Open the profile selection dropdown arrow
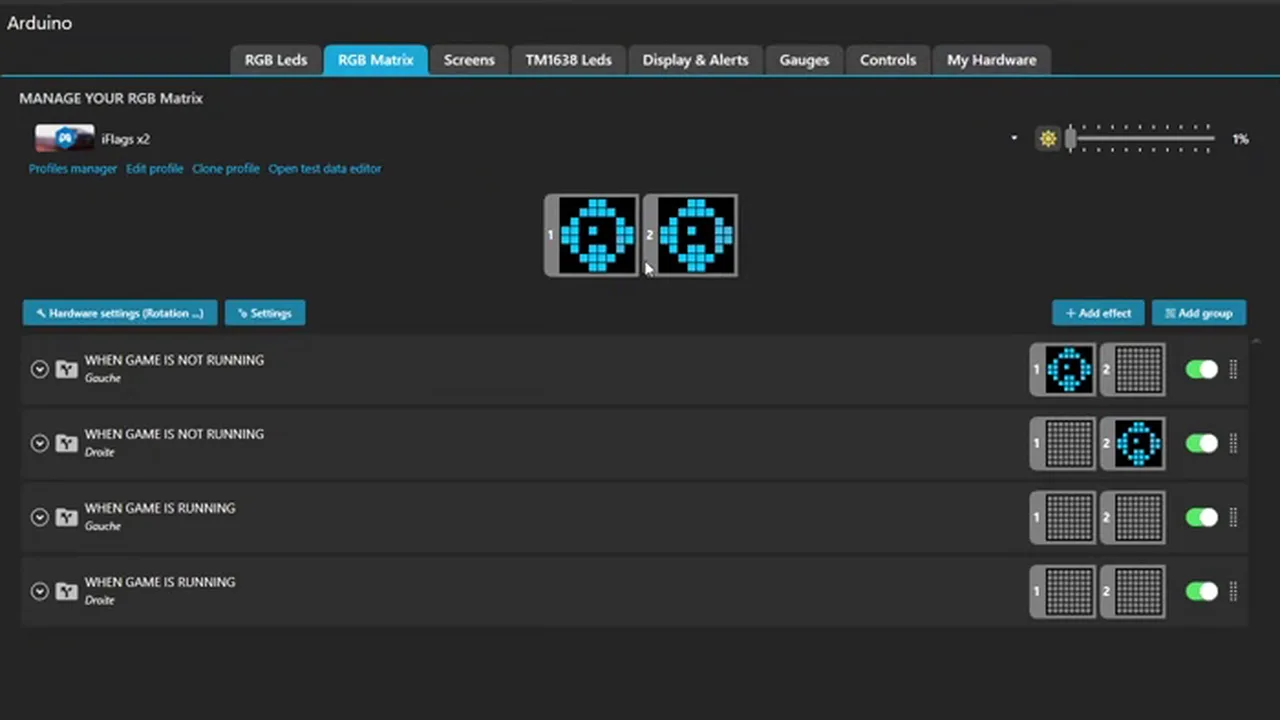This screenshot has width=1280, height=720. (x=1014, y=139)
